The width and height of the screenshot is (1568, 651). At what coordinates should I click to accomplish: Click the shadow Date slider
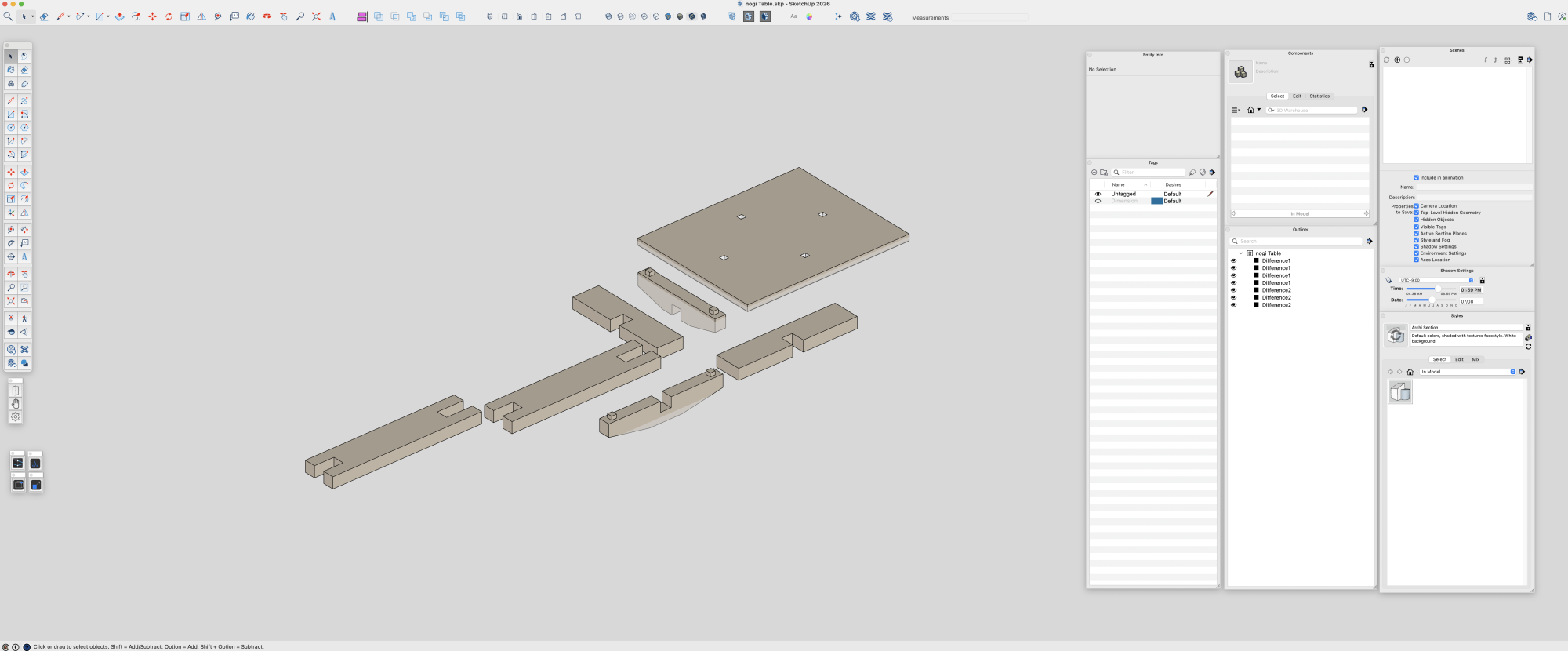point(1431,300)
